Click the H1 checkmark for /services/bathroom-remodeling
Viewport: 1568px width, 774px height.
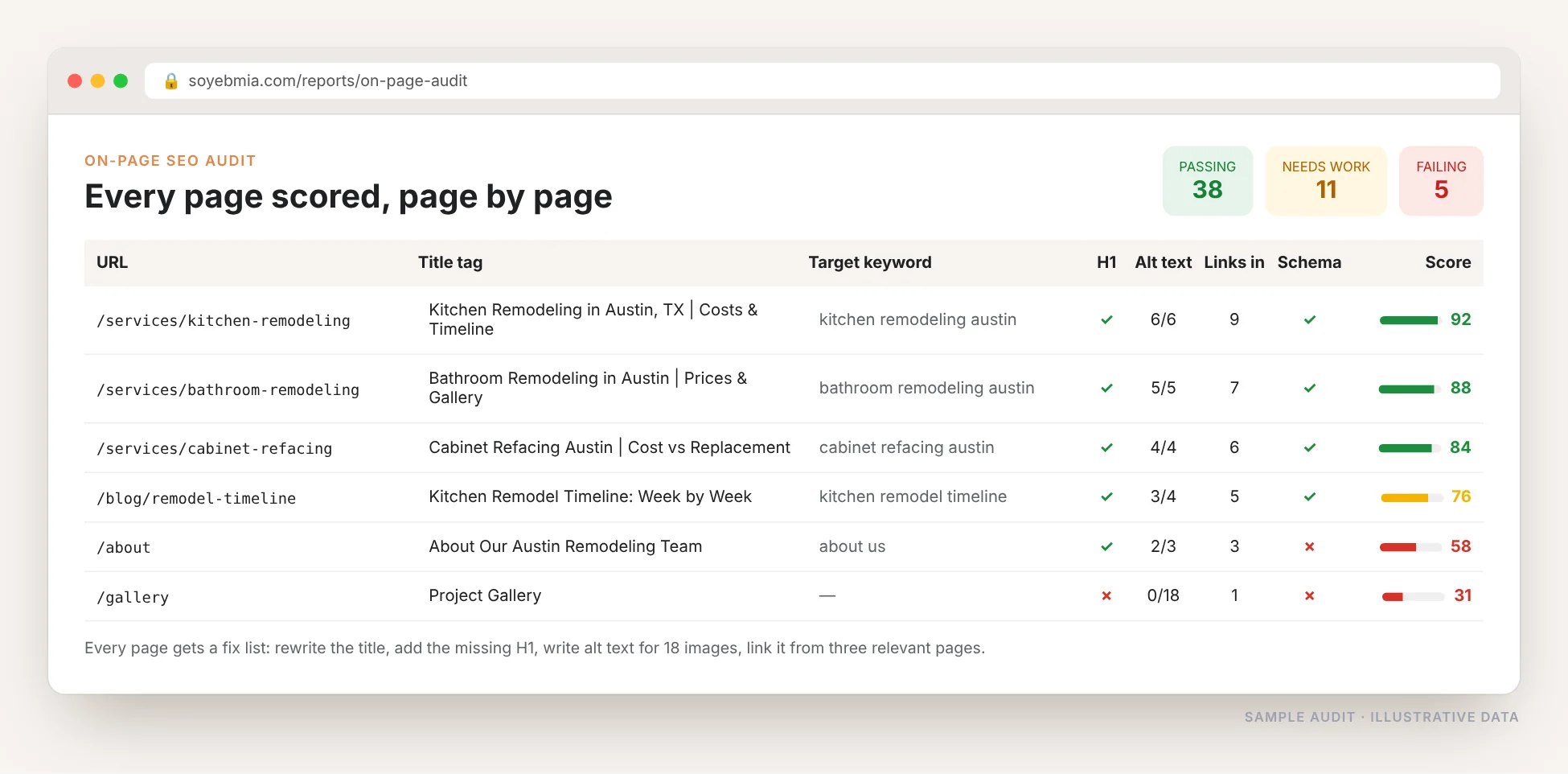coord(1106,389)
